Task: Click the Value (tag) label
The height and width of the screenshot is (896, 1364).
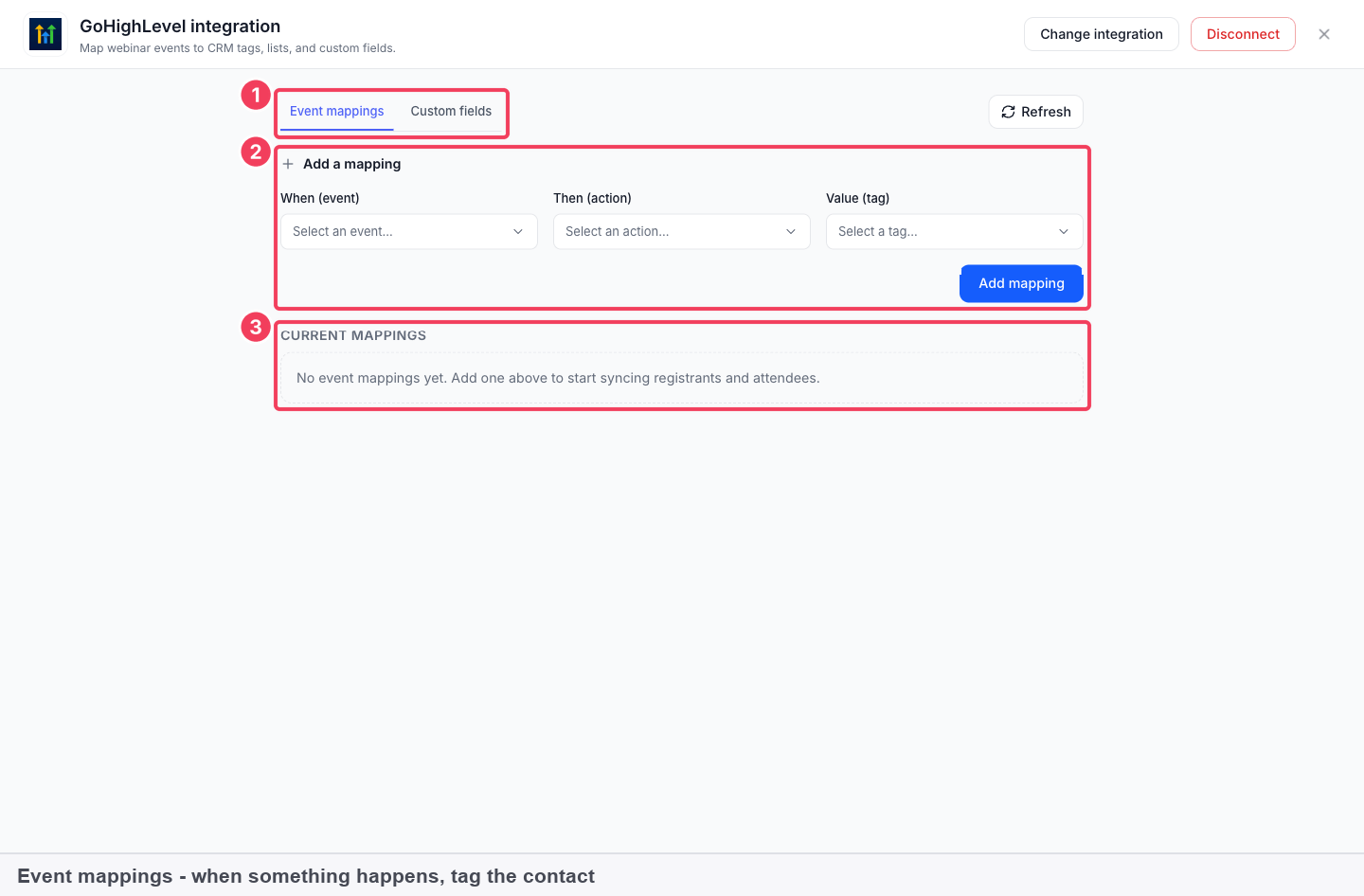Action: click(x=857, y=198)
